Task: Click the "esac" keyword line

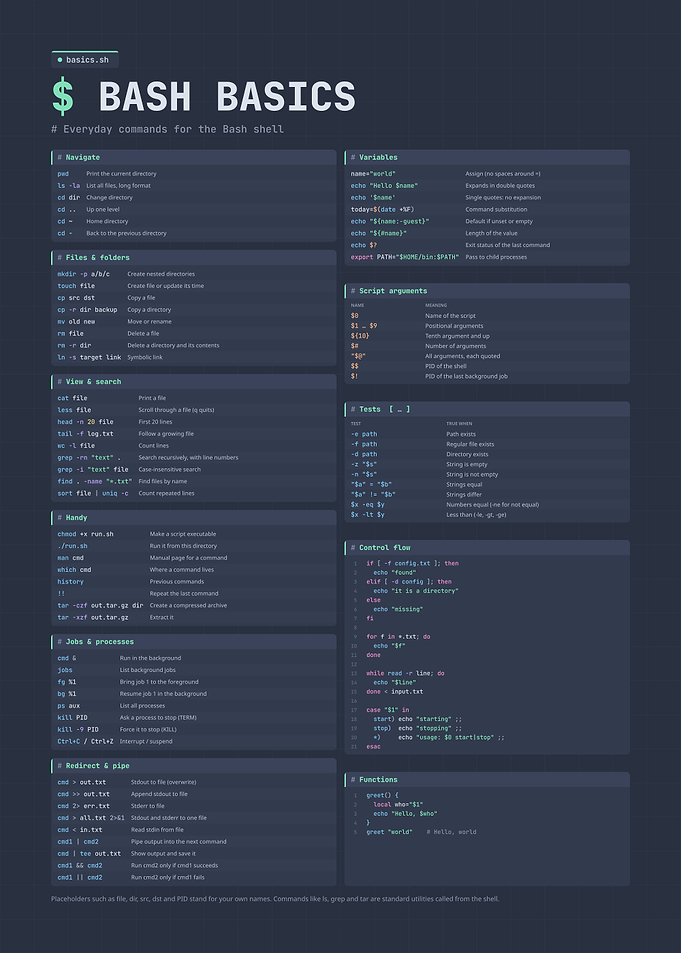Action: [373, 746]
